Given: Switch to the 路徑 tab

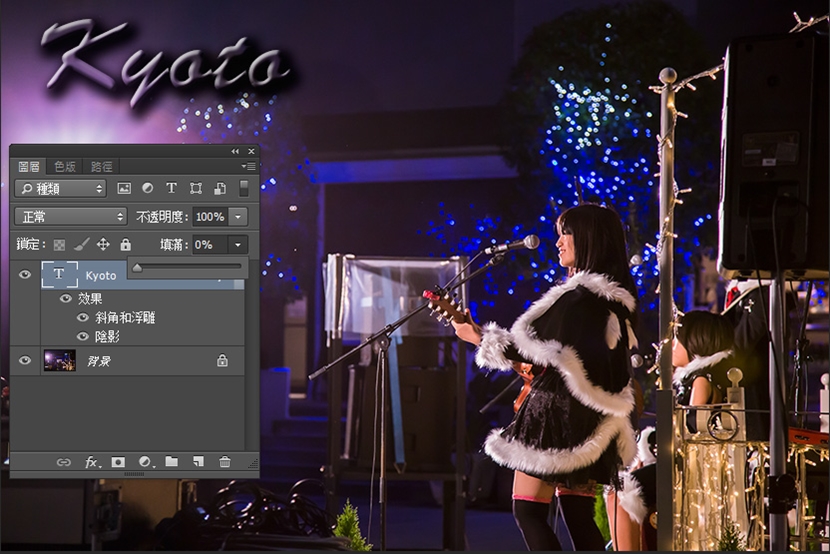Looking at the screenshot, I should point(101,166).
